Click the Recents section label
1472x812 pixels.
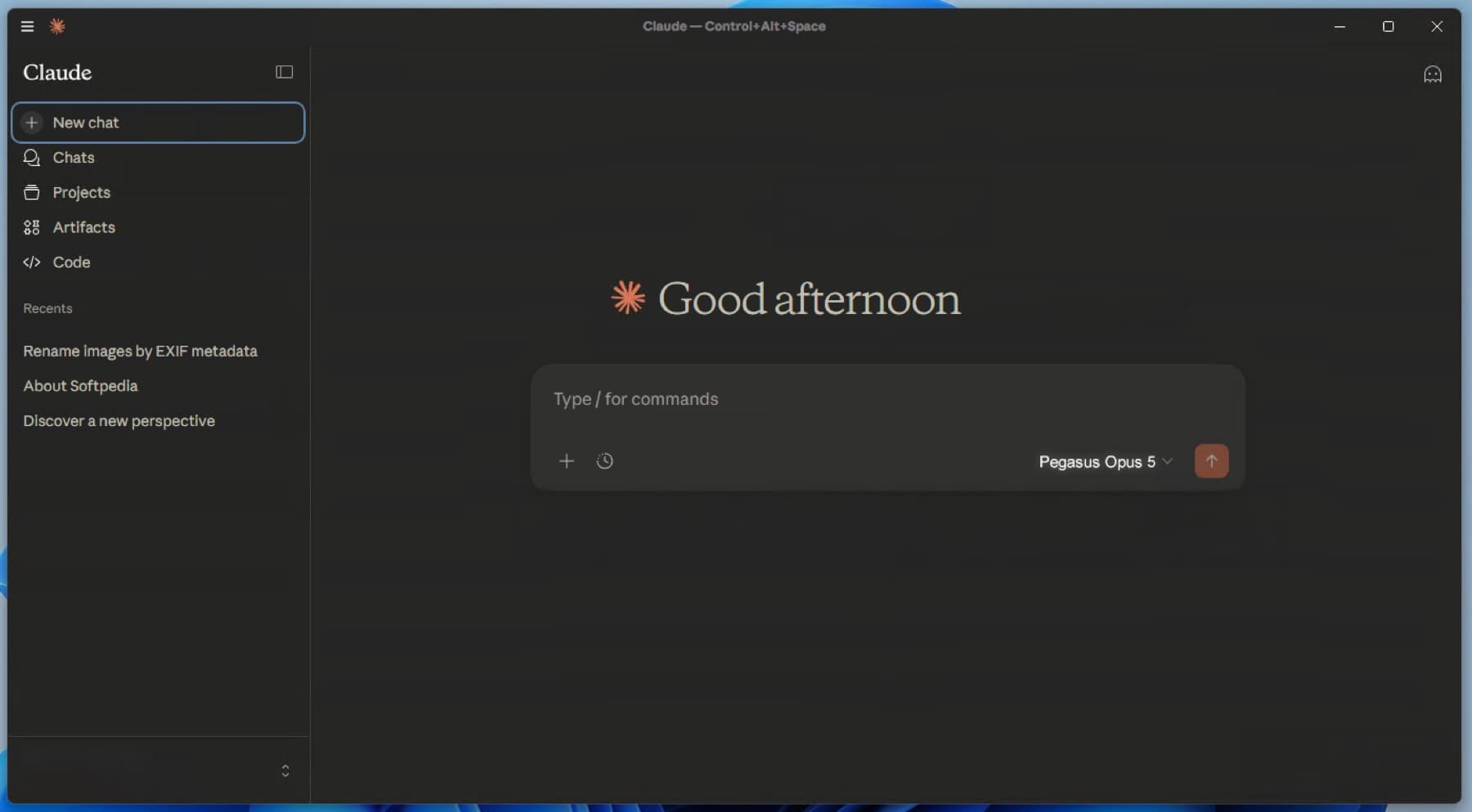pos(47,308)
